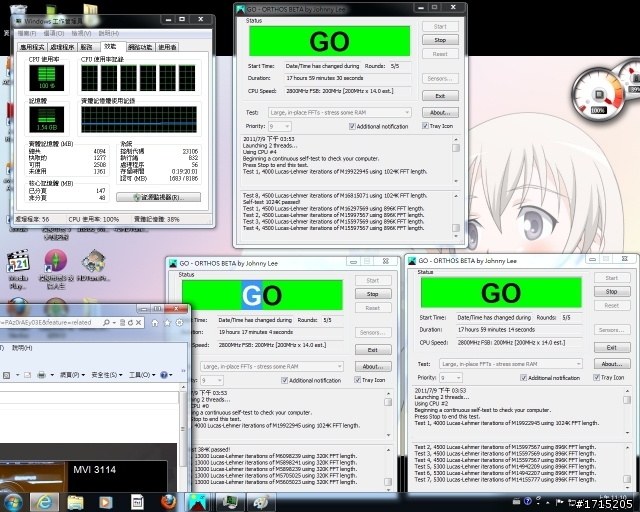Launch Firefox from the taskbar

168,502
